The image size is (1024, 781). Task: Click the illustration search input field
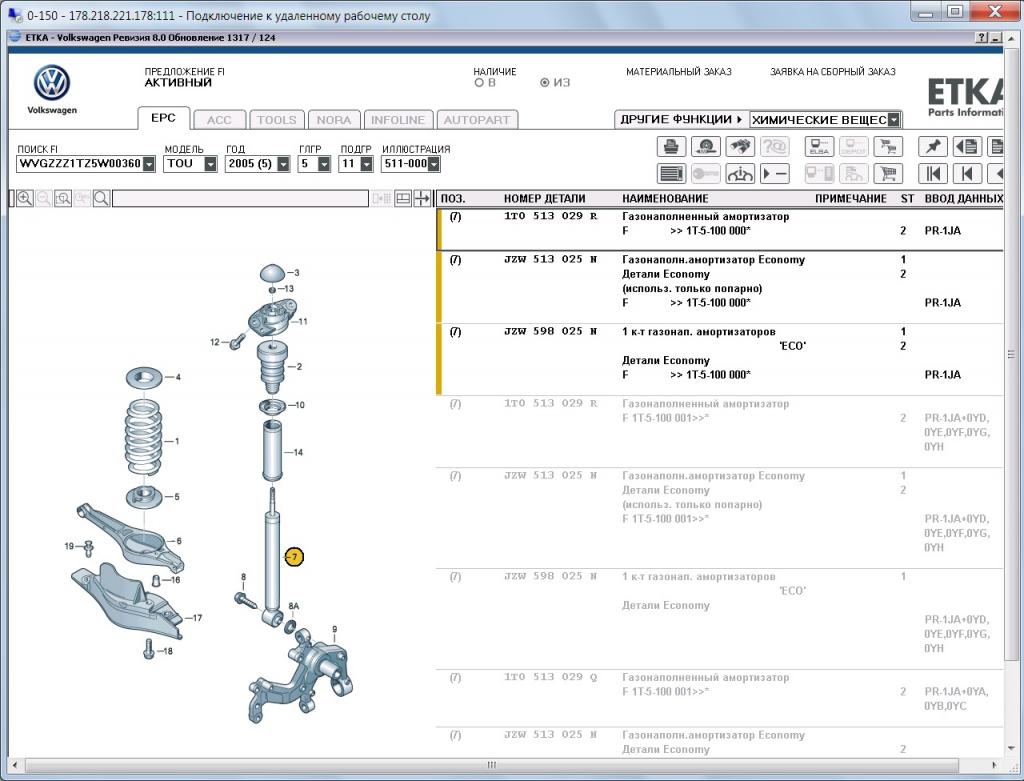coord(240,199)
